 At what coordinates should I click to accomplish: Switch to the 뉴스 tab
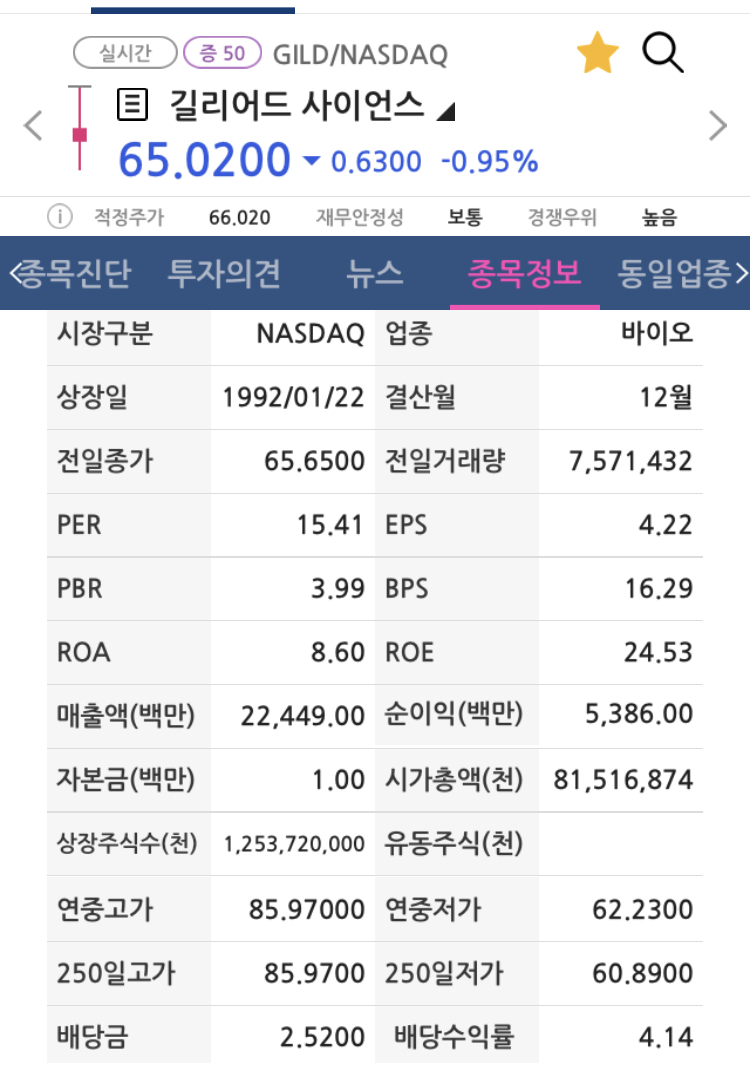(374, 273)
